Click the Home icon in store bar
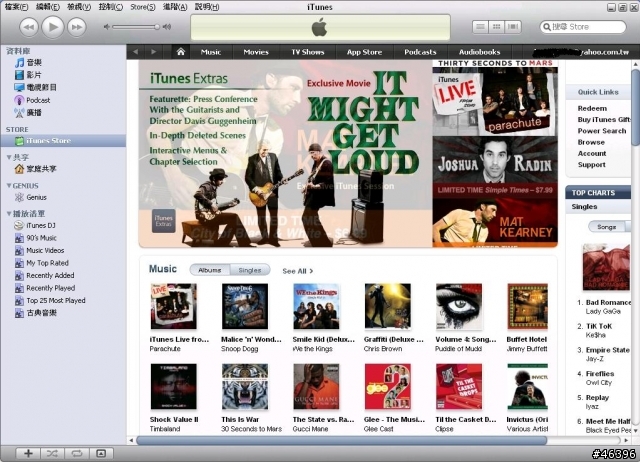Image resolution: width=640 pixels, height=462 pixels. click(181, 52)
